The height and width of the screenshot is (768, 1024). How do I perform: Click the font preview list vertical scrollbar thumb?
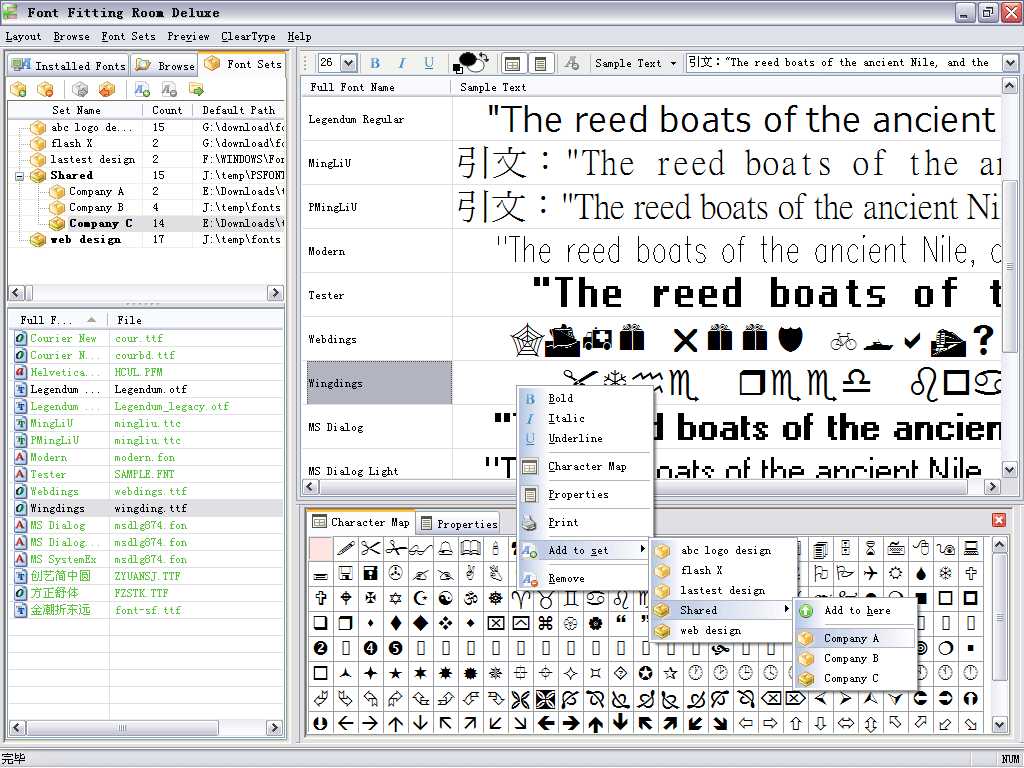tap(1009, 266)
